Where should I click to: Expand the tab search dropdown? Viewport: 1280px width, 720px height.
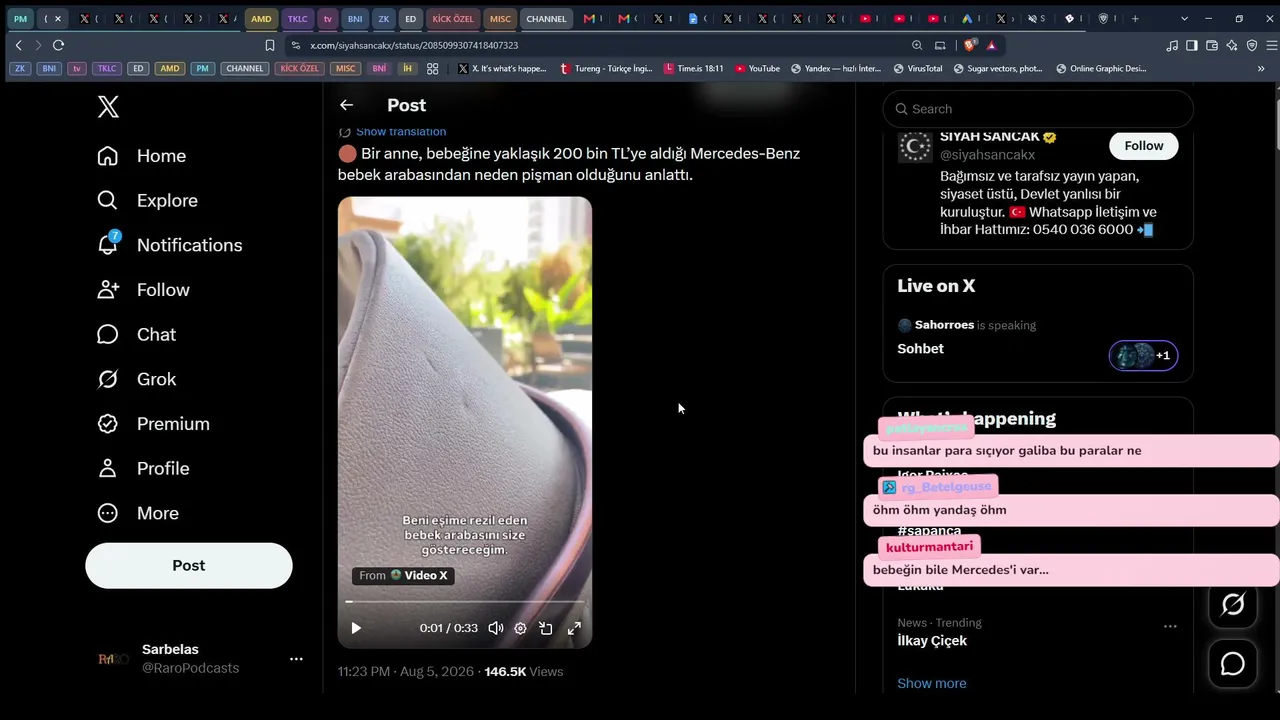pyautogui.click(x=1185, y=19)
